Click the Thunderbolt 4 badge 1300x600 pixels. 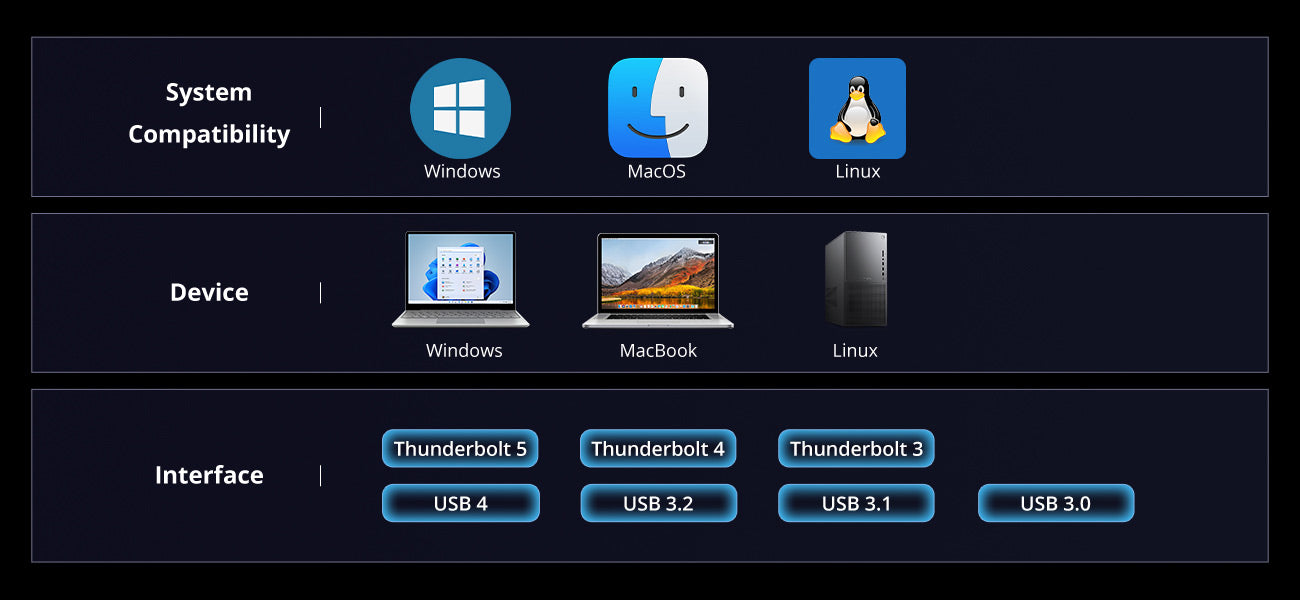(x=657, y=448)
